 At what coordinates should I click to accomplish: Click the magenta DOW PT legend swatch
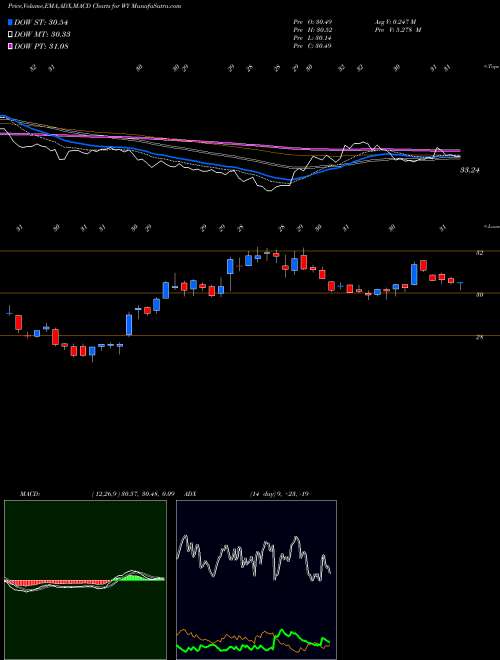[10, 46]
